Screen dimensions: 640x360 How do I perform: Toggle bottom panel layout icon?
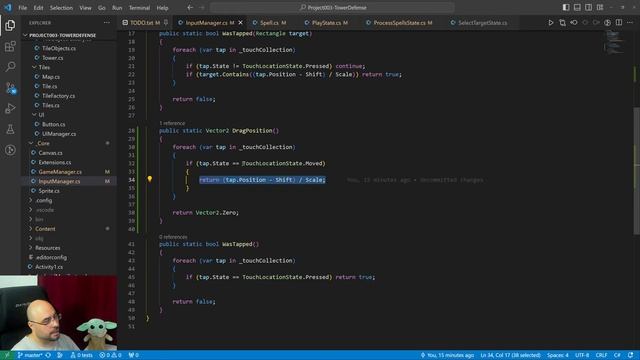tap(577, 7)
